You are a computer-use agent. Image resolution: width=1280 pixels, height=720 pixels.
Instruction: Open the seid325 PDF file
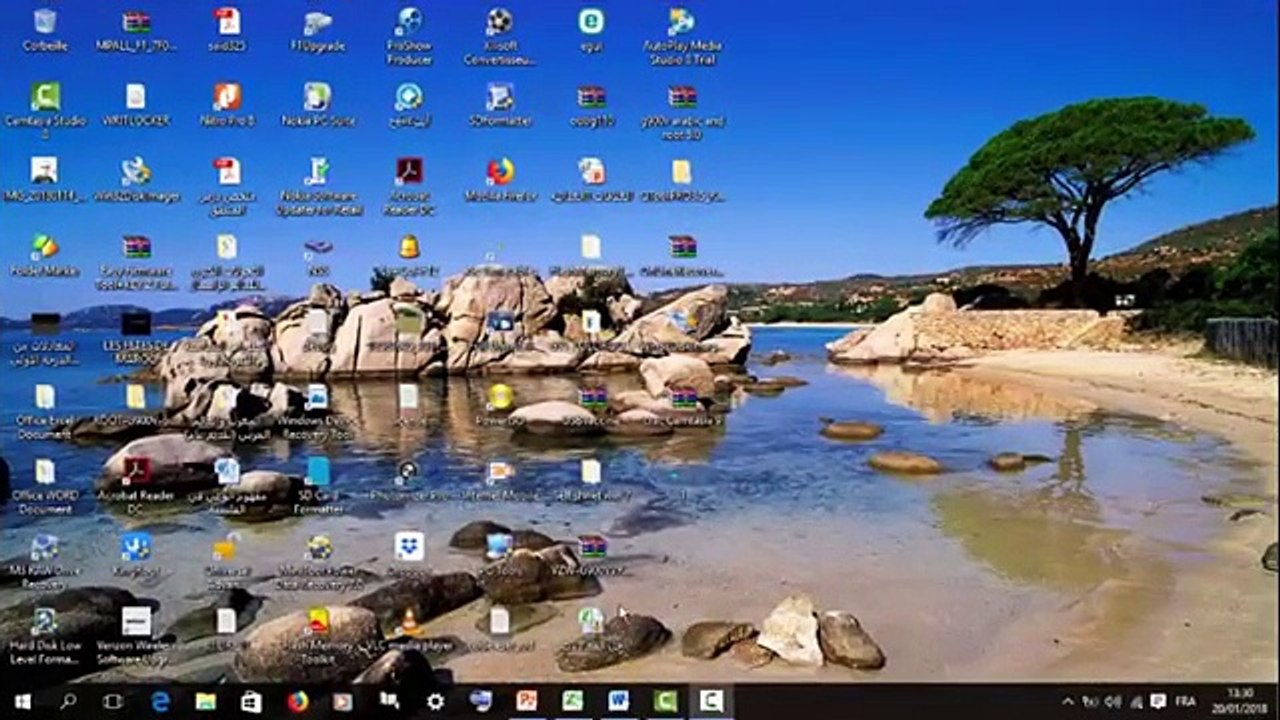(x=227, y=30)
